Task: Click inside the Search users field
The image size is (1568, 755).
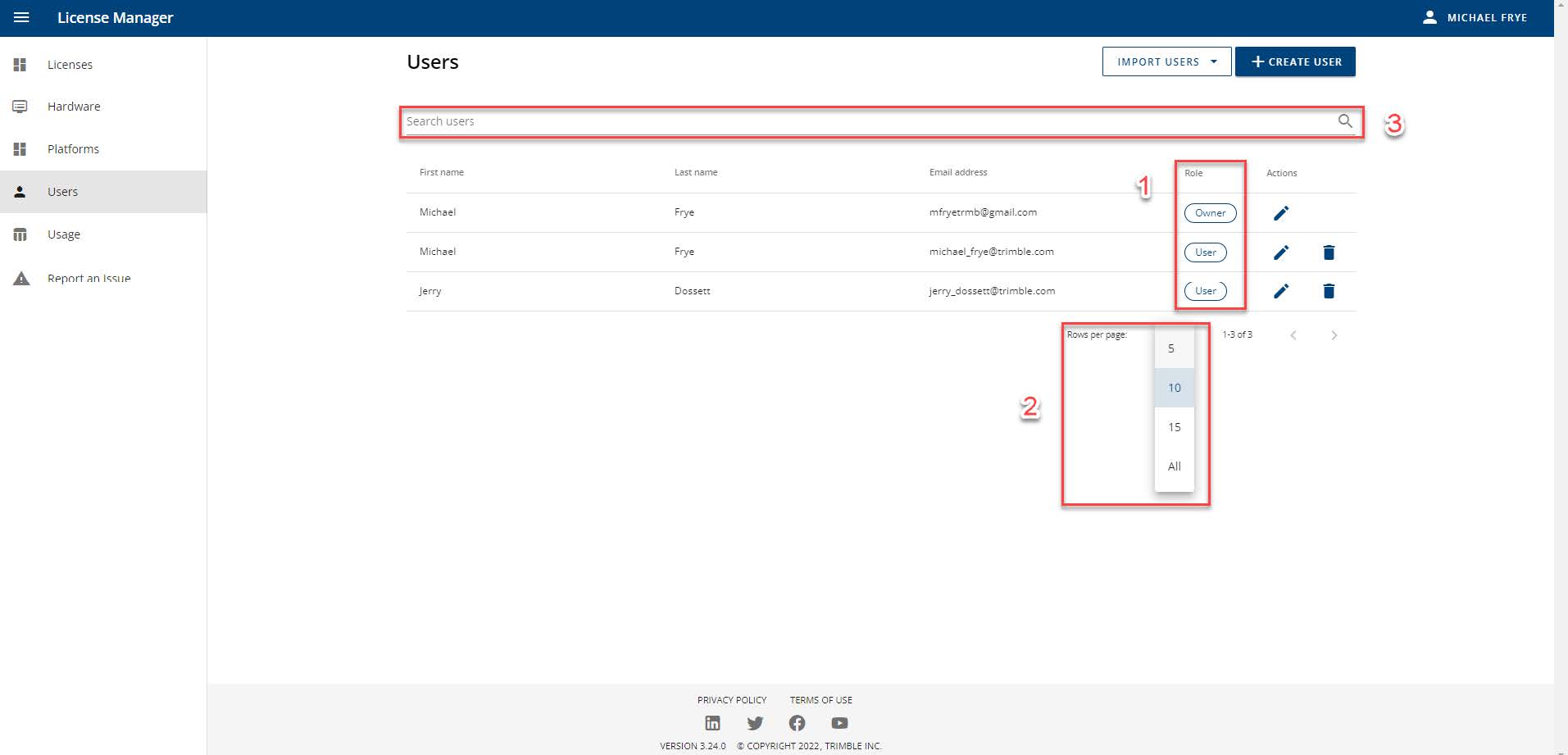Action: tap(738, 121)
